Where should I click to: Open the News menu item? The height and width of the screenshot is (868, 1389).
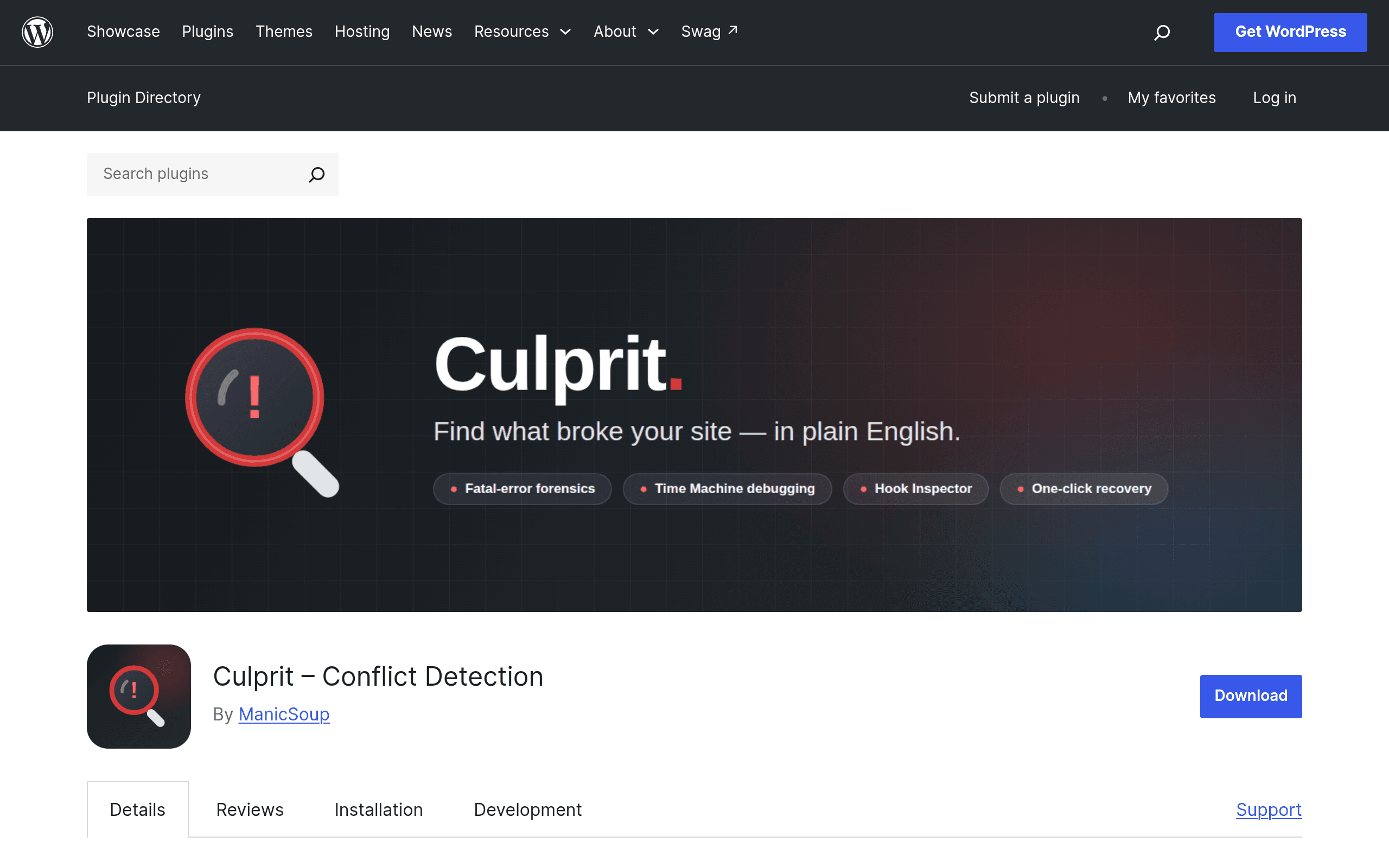[432, 31]
